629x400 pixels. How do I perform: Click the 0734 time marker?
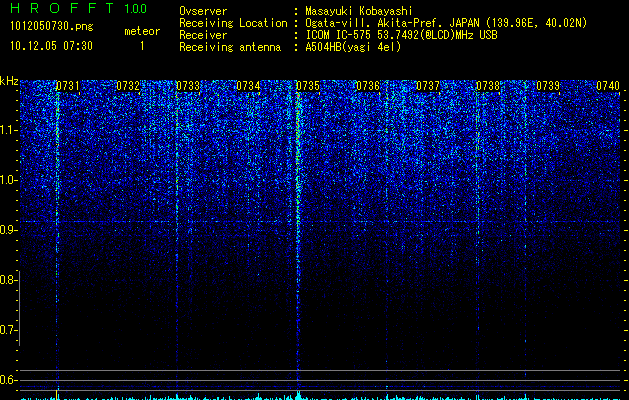coord(248,86)
